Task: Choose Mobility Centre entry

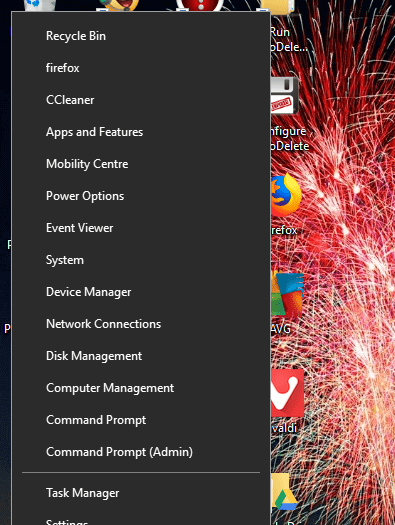Action: pyautogui.click(x=141, y=164)
